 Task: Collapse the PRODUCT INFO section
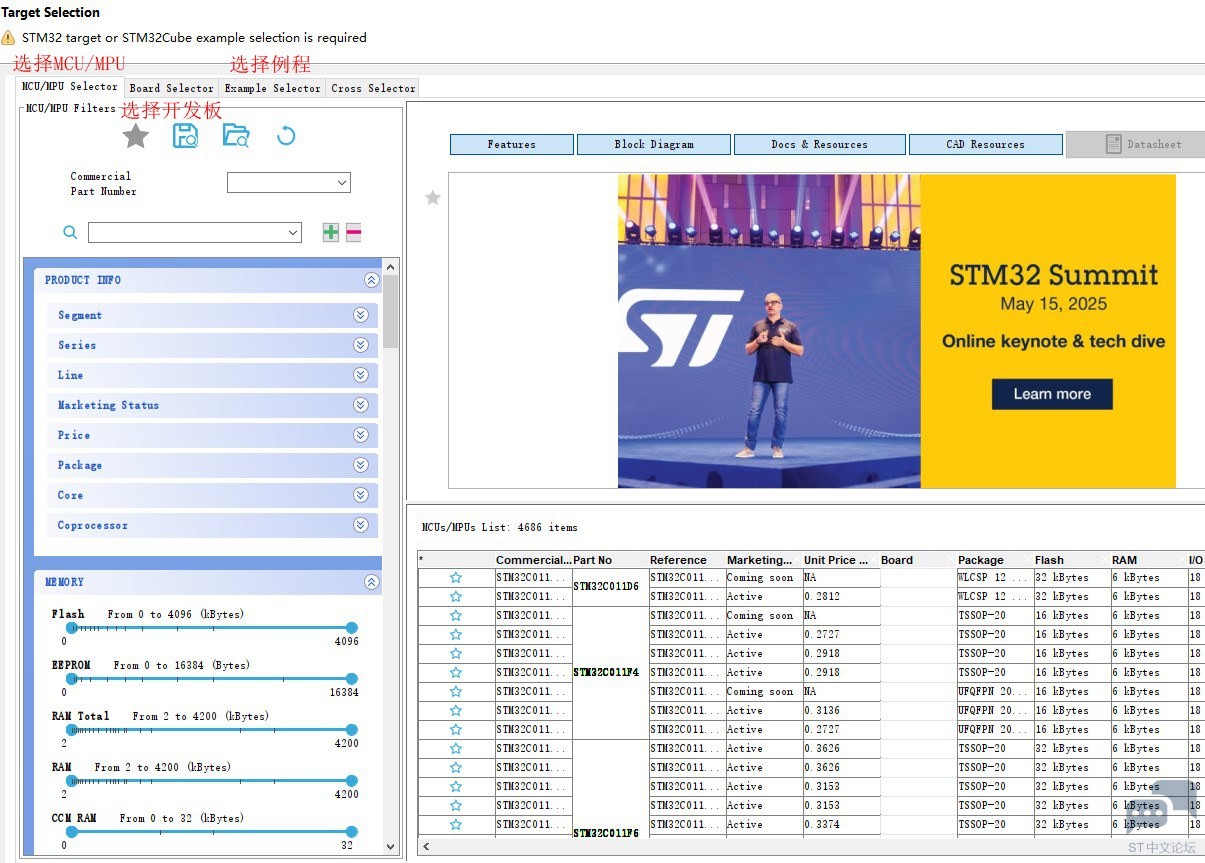tap(371, 281)
